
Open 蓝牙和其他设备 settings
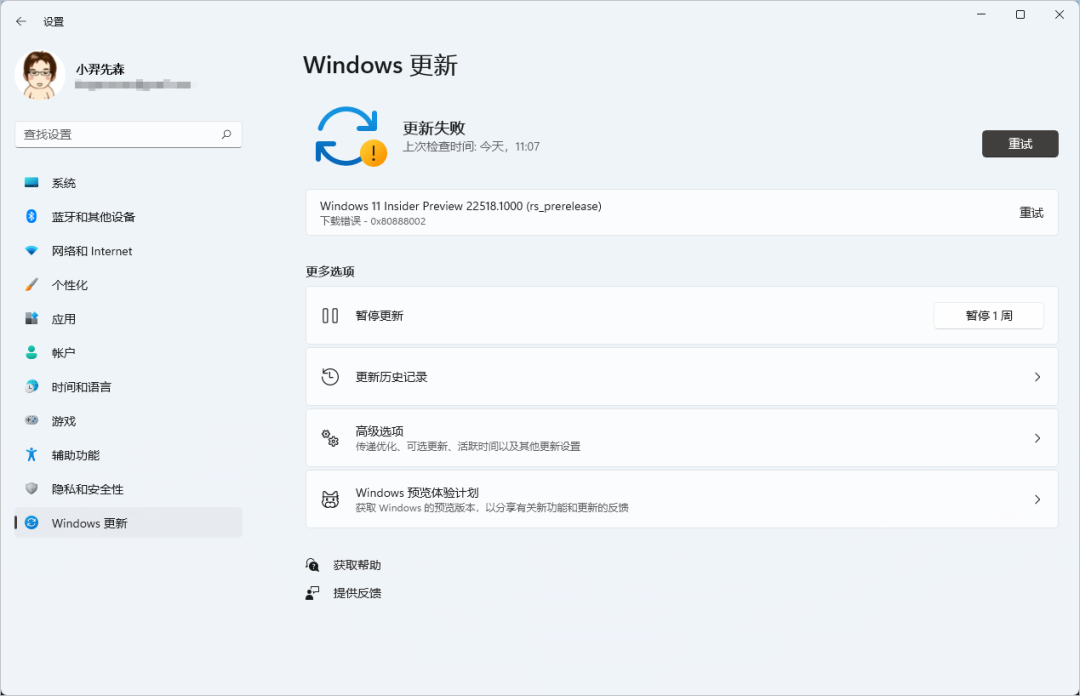point(128,217)
